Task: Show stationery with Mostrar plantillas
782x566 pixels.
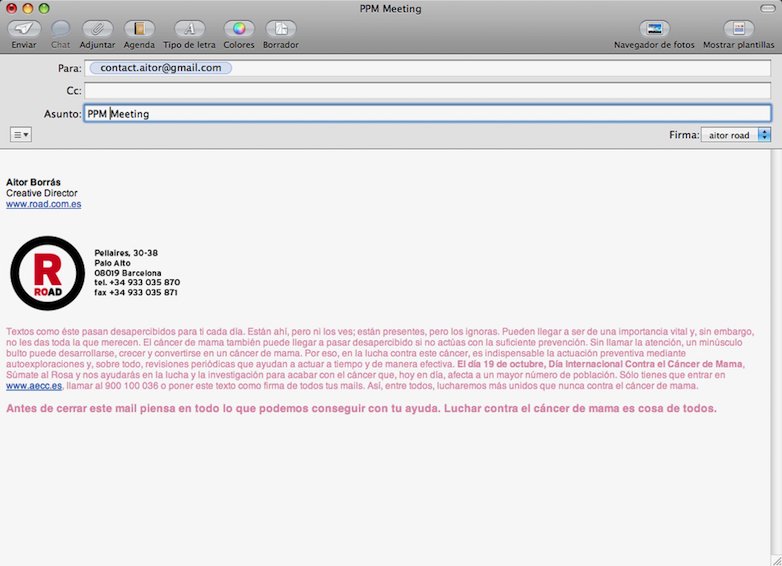Action: point(738,29)
